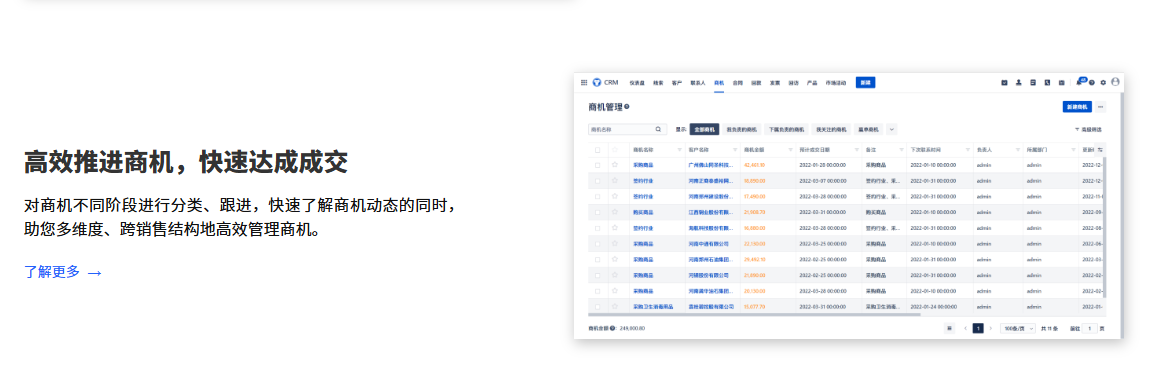Click the funnel icon of 高级筛选
Viewport: 1162px width, 384px height.
click(x=1077, y=129)
